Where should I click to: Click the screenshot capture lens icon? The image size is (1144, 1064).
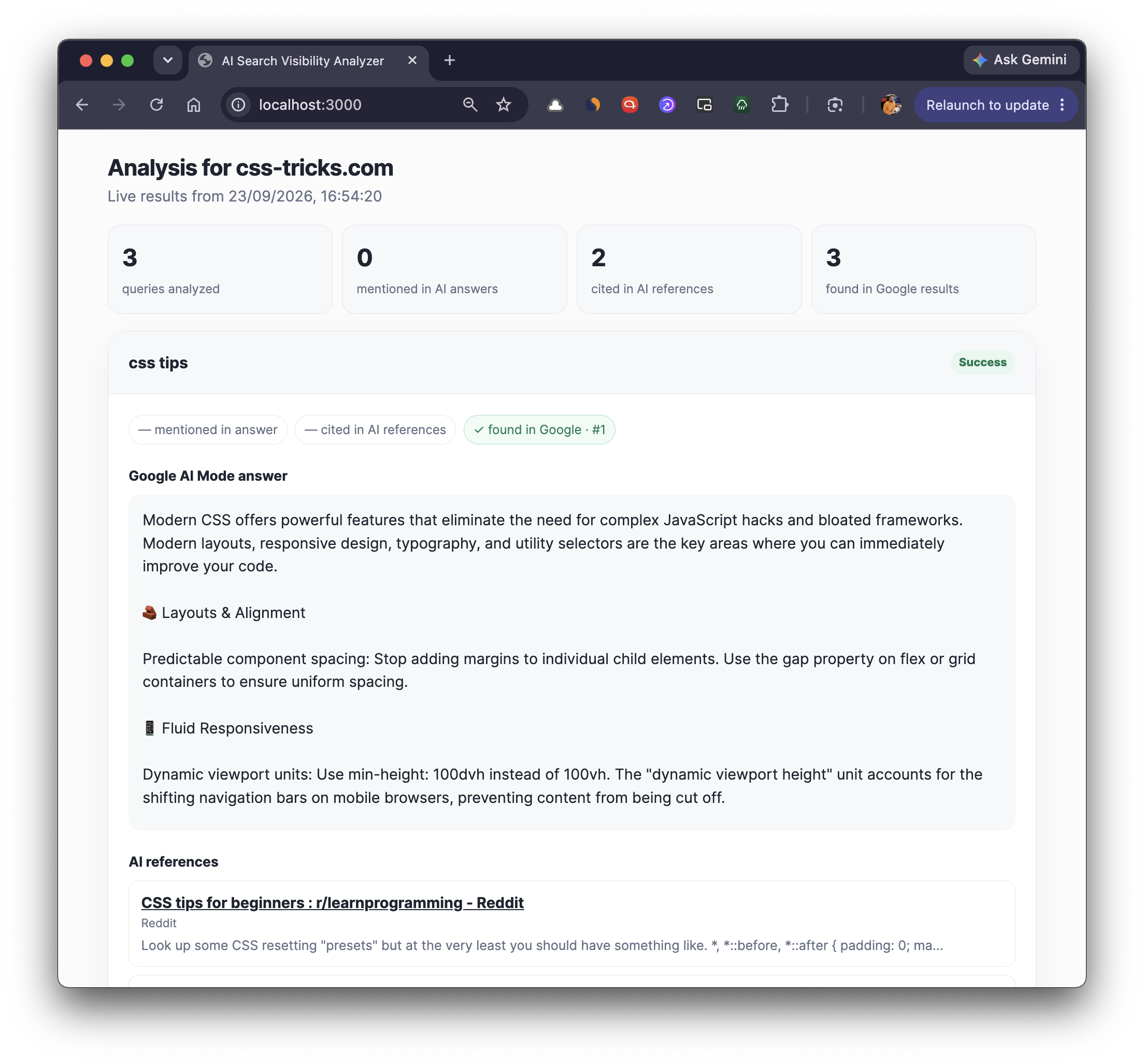(835, 105)
